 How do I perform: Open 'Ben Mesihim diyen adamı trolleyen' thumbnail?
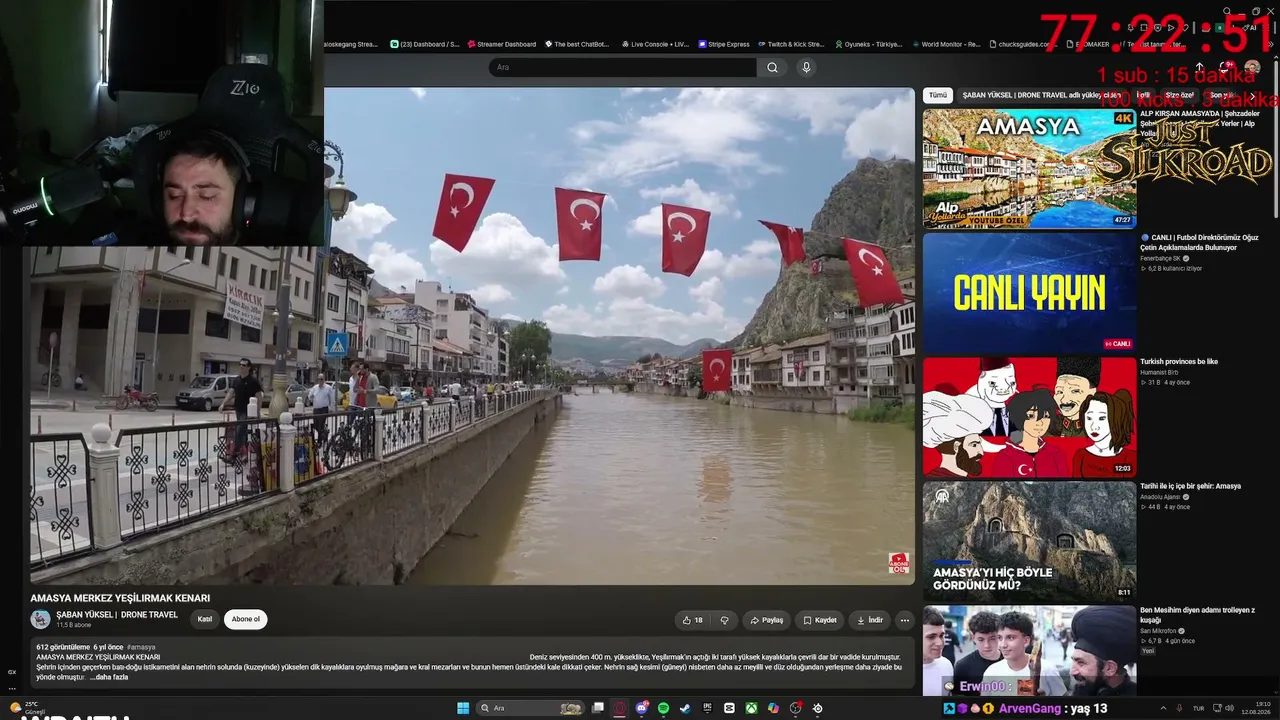click(1029, 651)
